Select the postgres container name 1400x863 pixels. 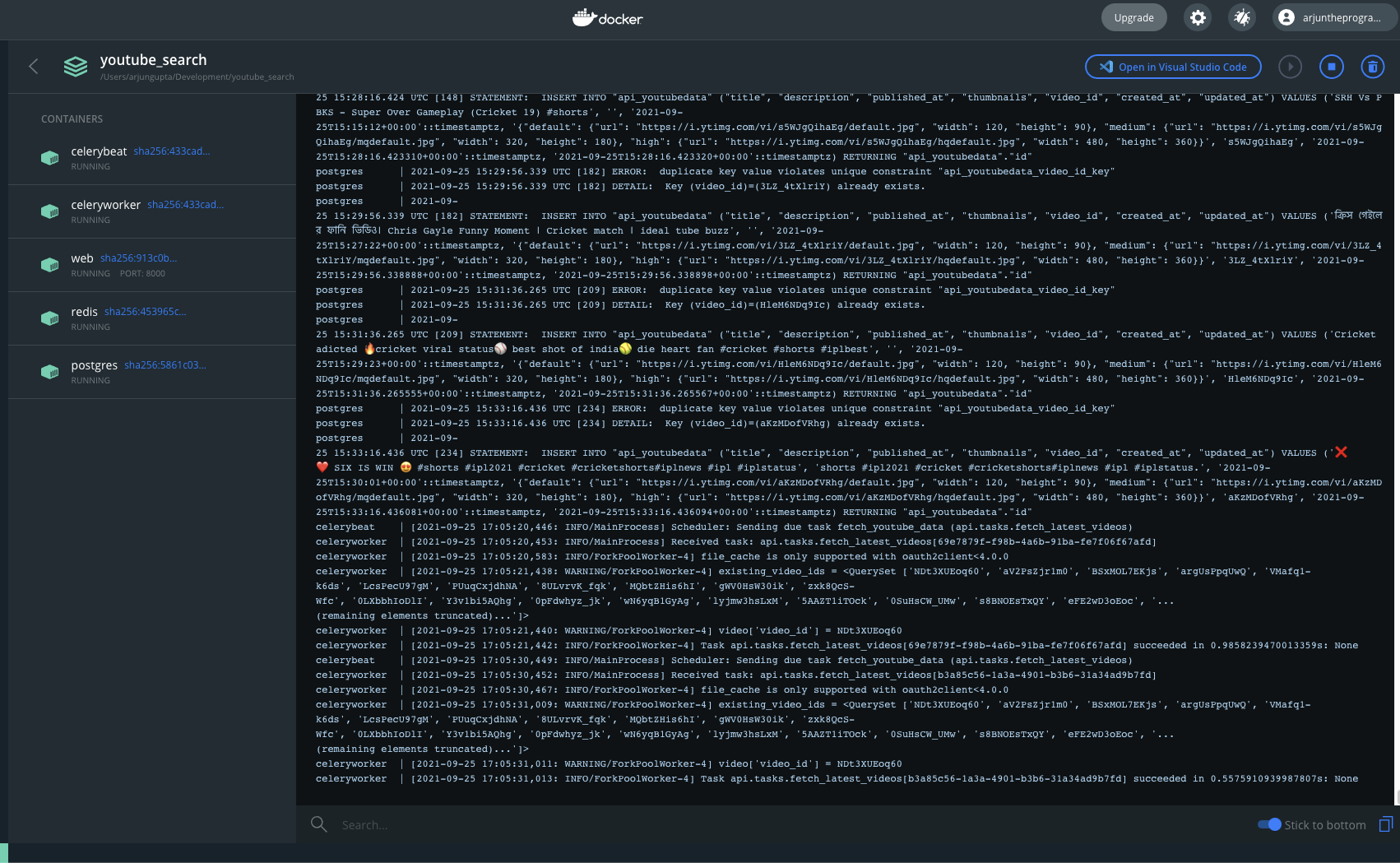[x=95, y=365]
